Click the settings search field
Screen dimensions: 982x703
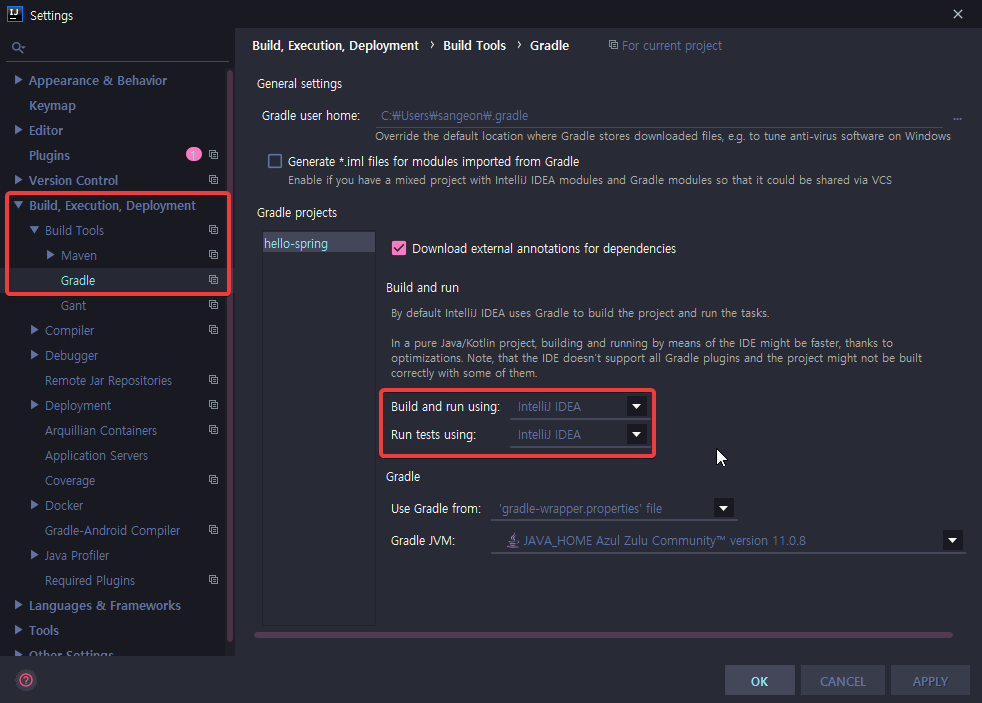click(117, 48)
